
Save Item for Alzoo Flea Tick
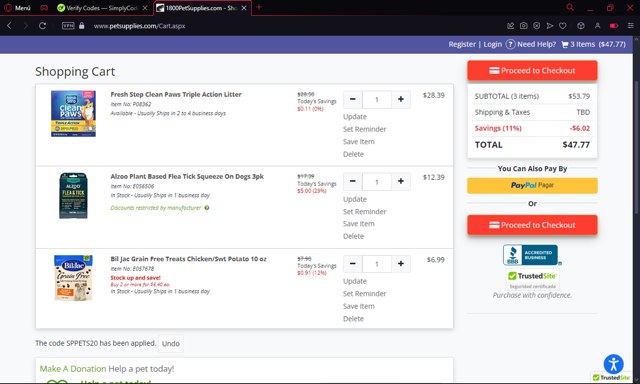point(358,224)
